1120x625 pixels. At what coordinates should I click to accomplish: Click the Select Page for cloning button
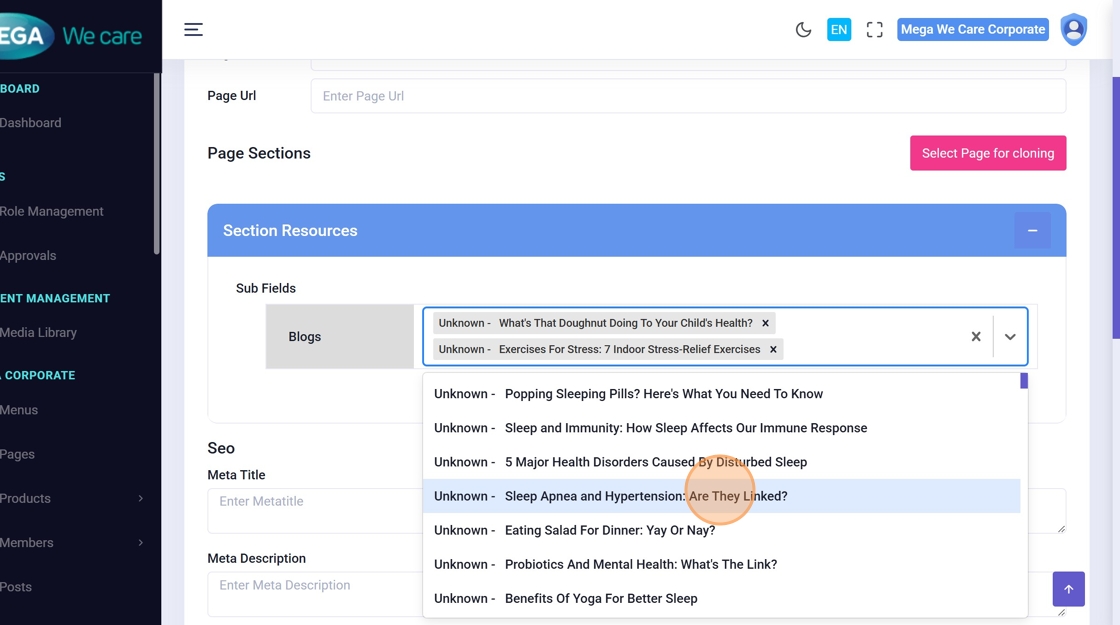point(987,153)
